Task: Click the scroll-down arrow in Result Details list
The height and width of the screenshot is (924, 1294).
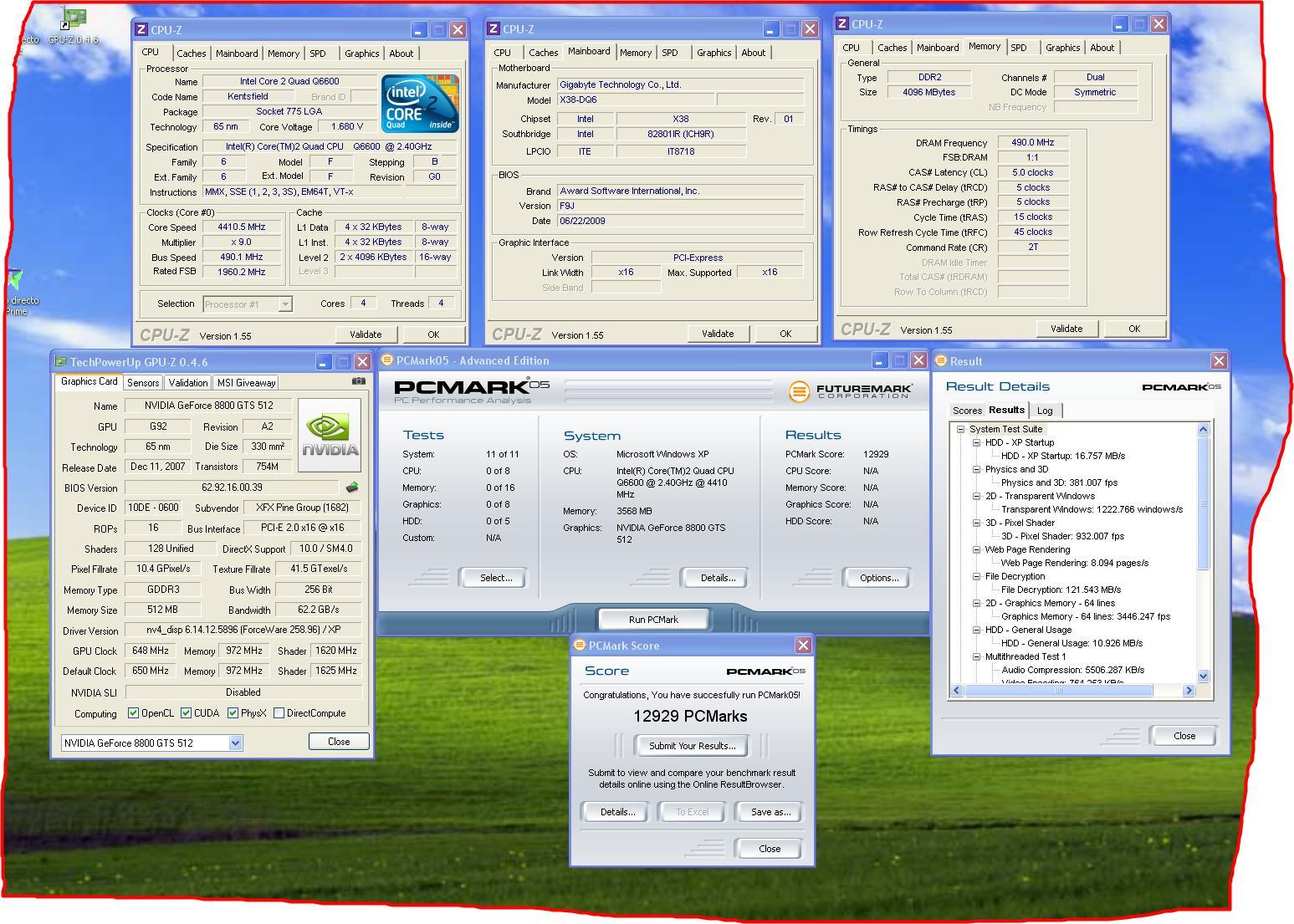Action: point(1203,676)
